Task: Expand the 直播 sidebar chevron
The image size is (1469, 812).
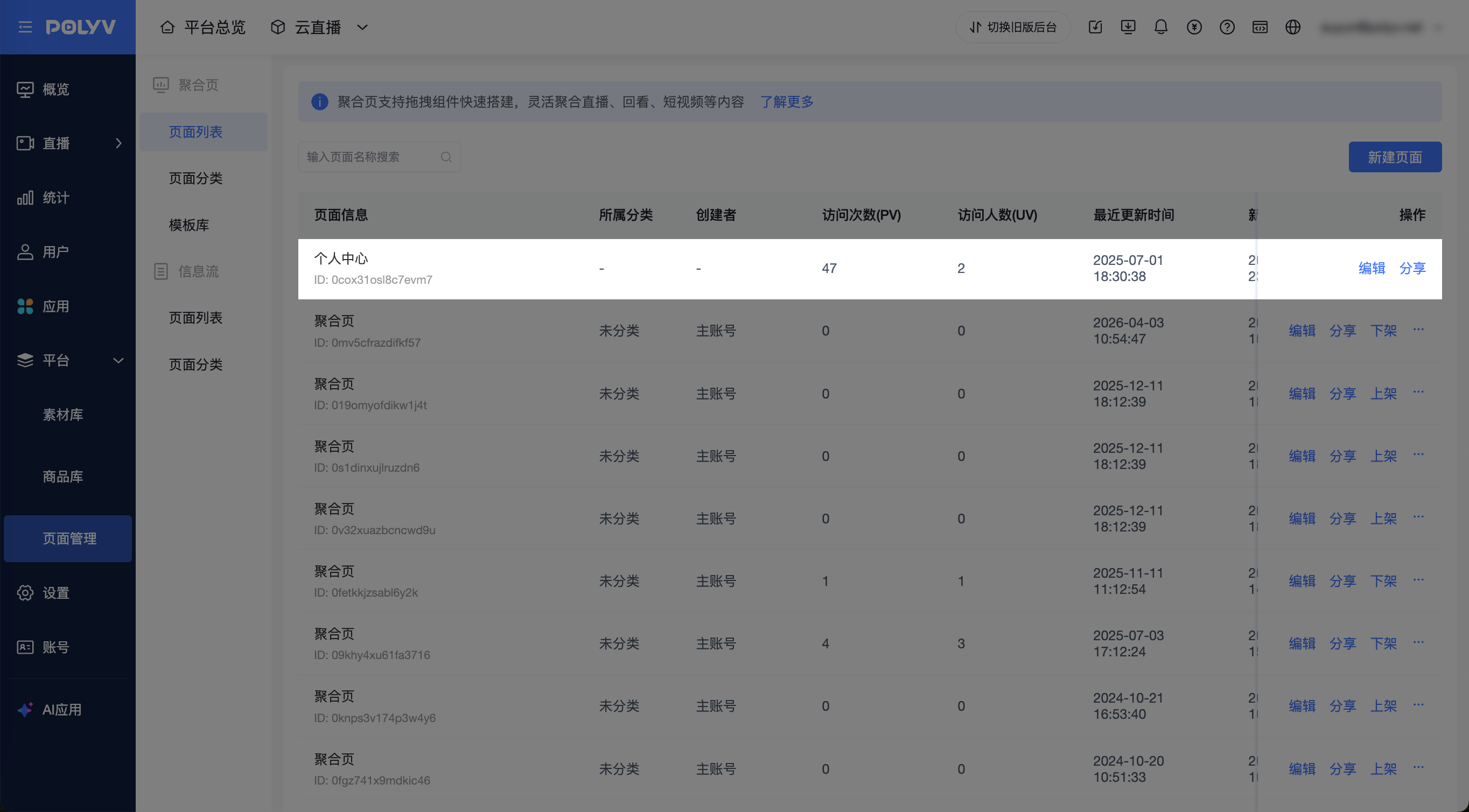Action: [118, 143]
